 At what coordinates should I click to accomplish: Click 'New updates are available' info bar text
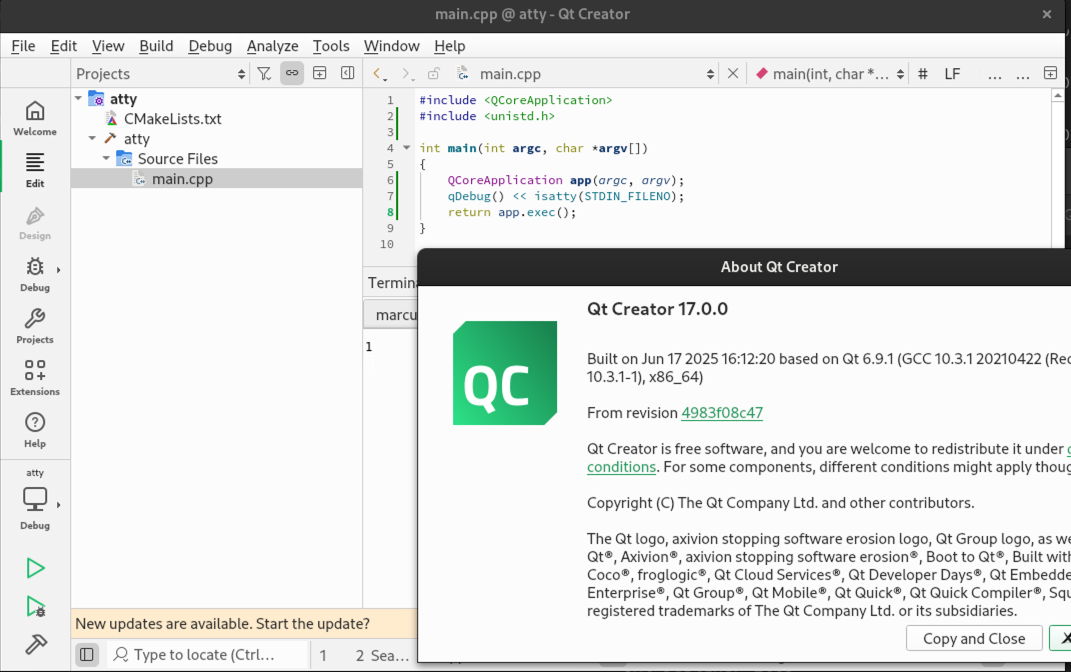pyautogui.click(x=223, y=624)
